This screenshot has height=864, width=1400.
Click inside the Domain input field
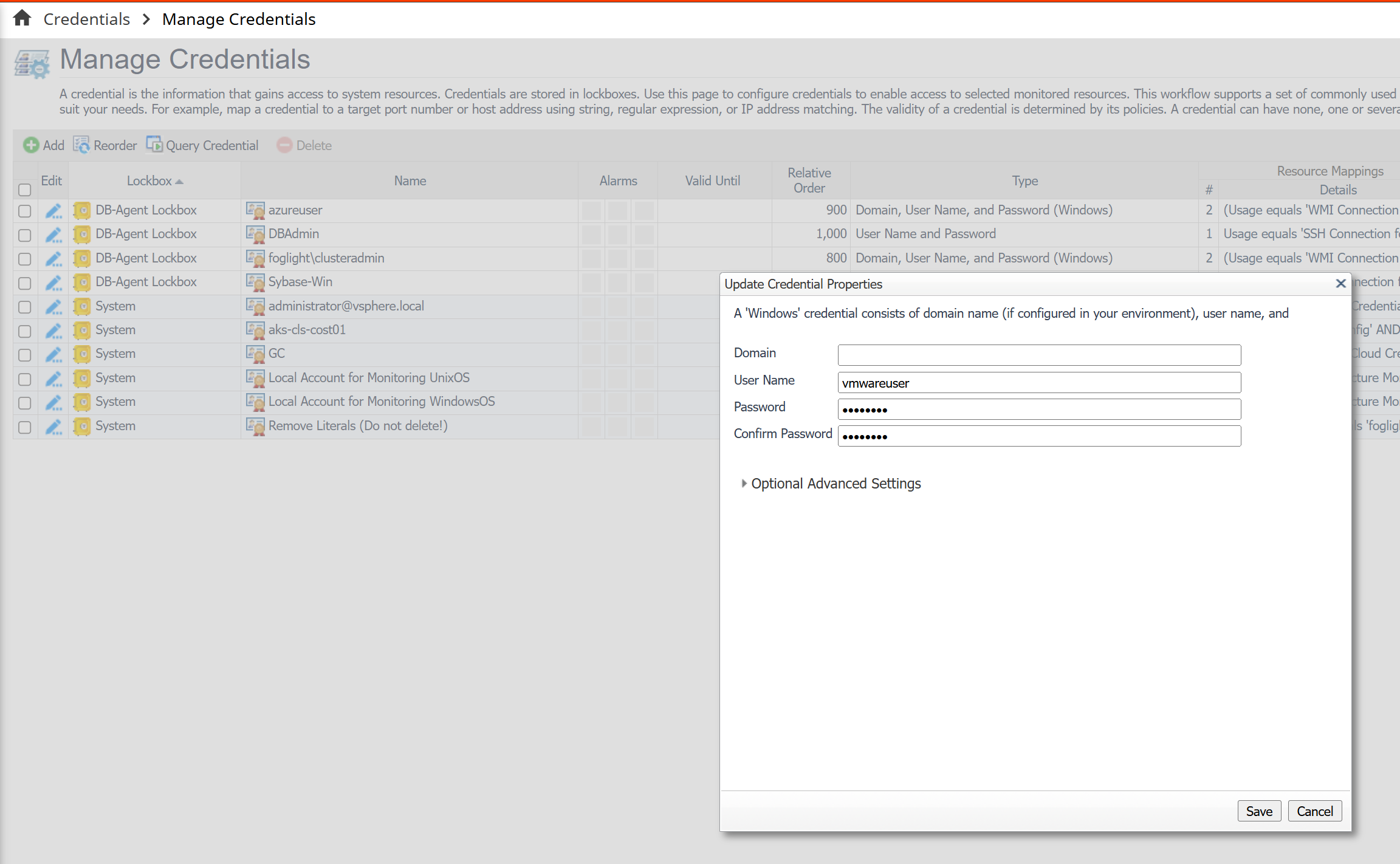(x=1038, y=354)
